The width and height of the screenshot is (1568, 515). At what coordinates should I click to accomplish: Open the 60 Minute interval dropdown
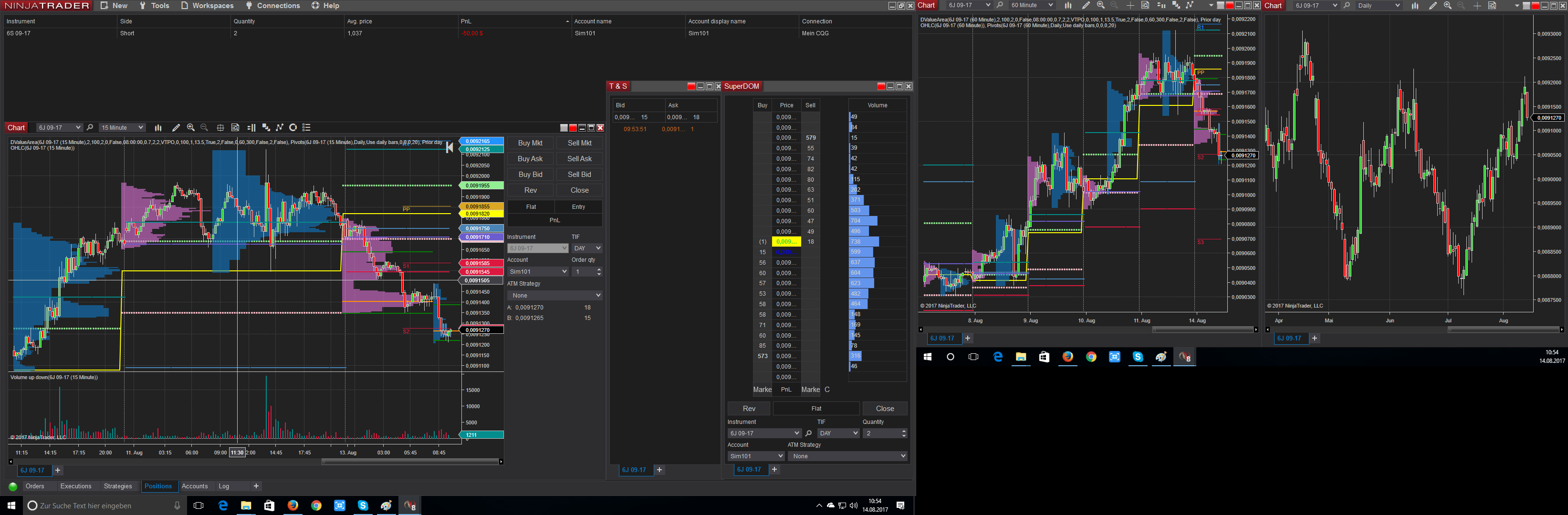pyautogui.click(x=1031, y=5)
